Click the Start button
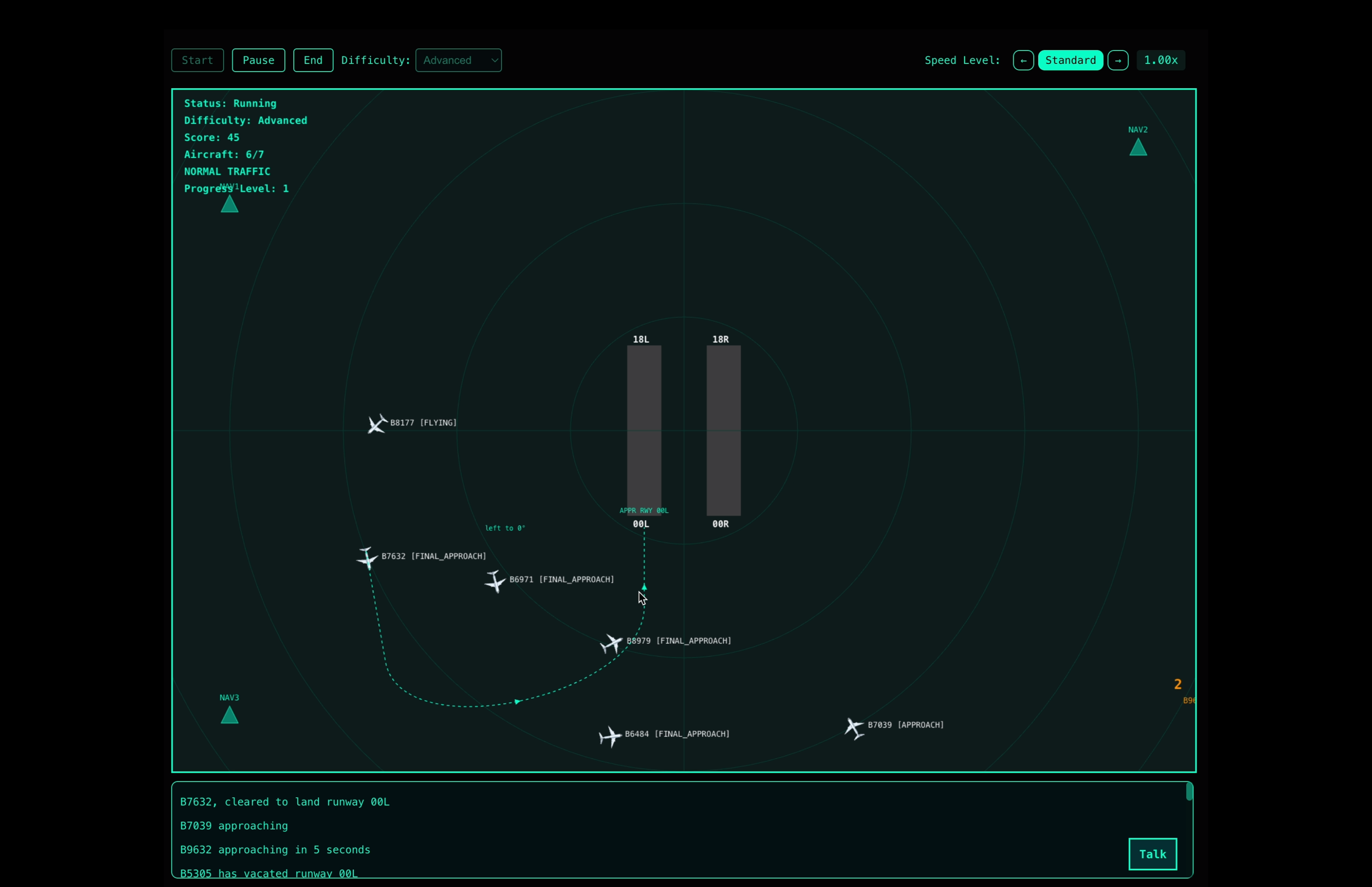 [197, 60]
